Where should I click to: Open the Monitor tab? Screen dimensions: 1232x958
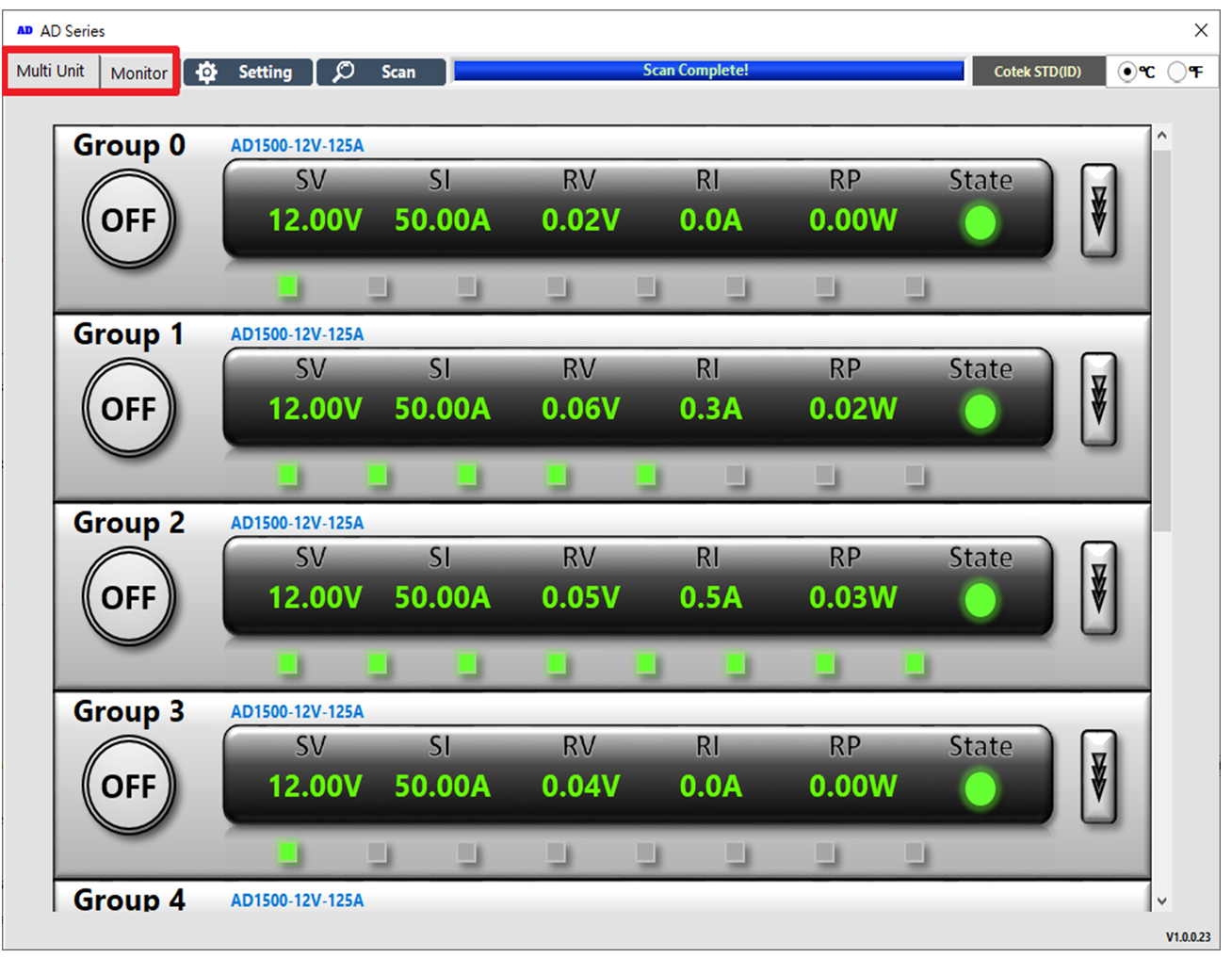click(x=138, y=73)
